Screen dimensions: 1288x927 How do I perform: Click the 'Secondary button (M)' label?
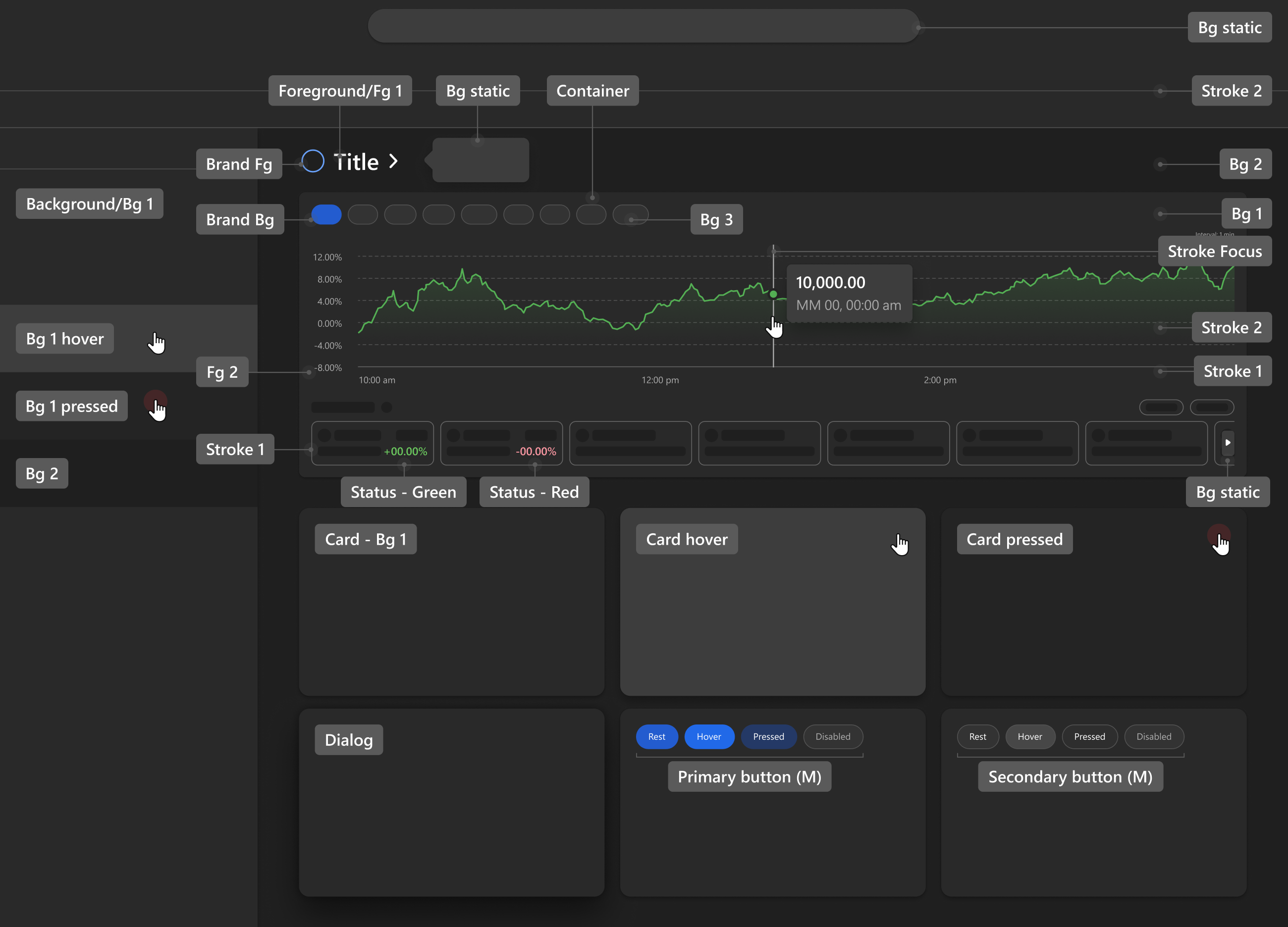click(x=1071, y=776)
